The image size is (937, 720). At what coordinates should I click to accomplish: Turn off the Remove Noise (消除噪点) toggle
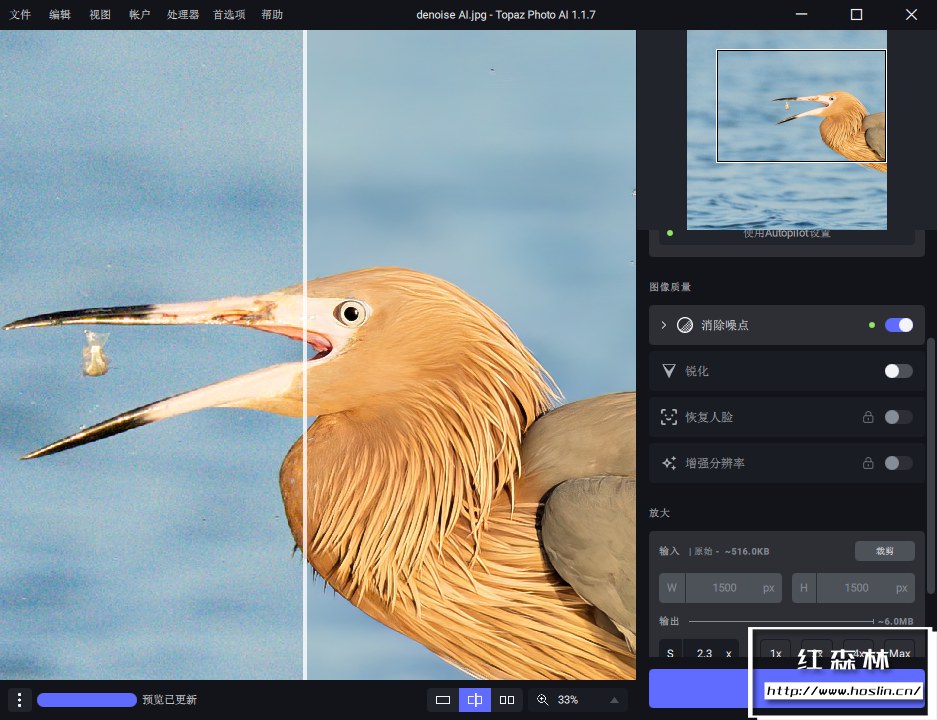(898, 325)
